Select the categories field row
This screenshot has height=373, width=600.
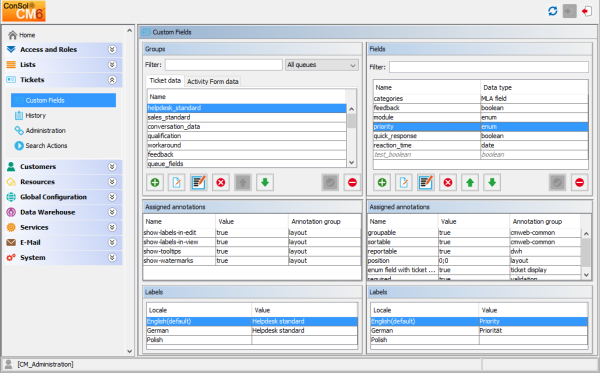pos(481,99)
